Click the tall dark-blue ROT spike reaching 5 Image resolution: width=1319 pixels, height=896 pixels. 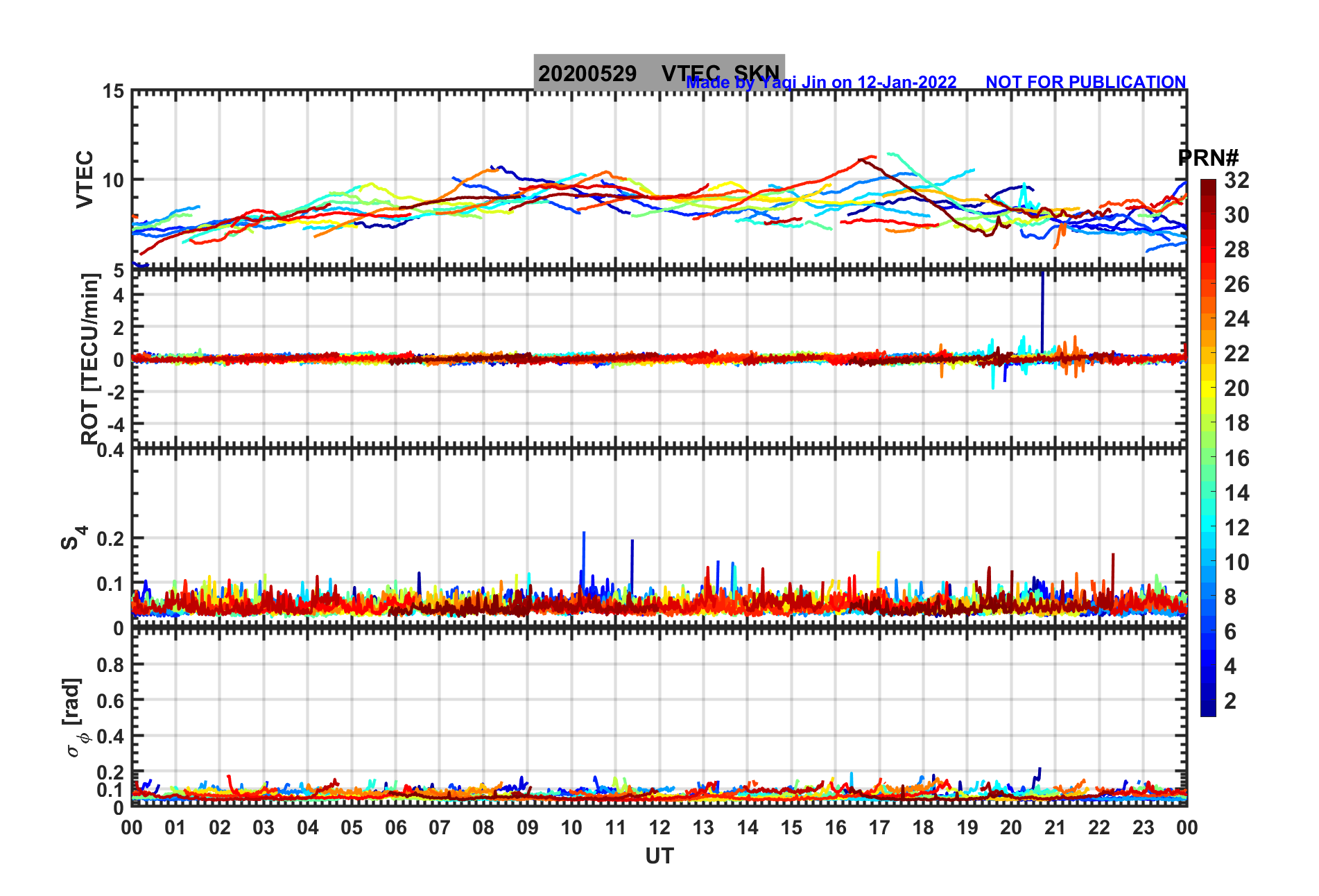pos(1042,312)
